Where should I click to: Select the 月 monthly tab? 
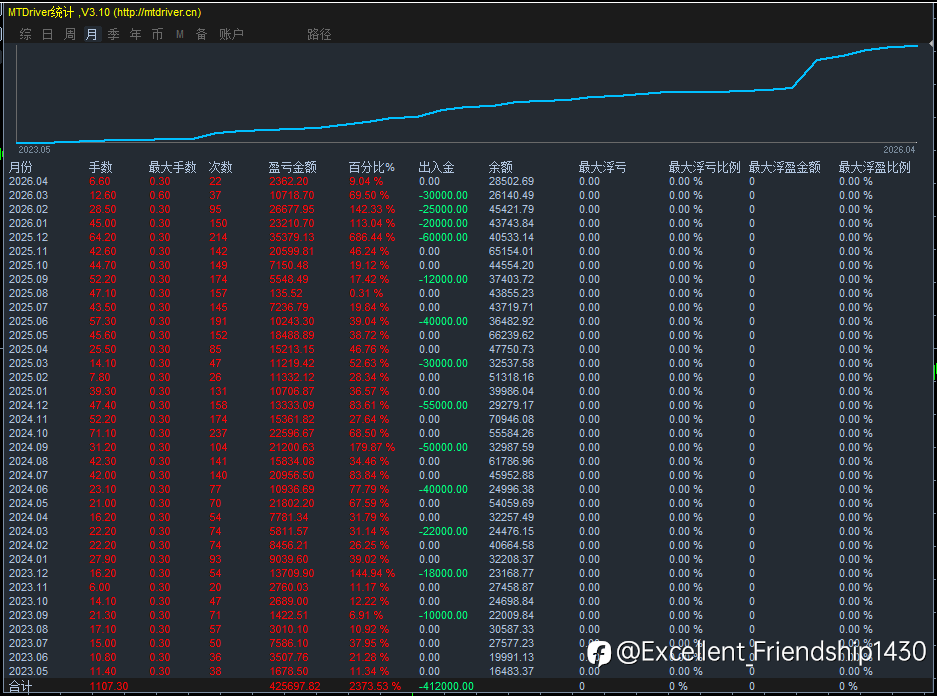click(x=91, y=34)
